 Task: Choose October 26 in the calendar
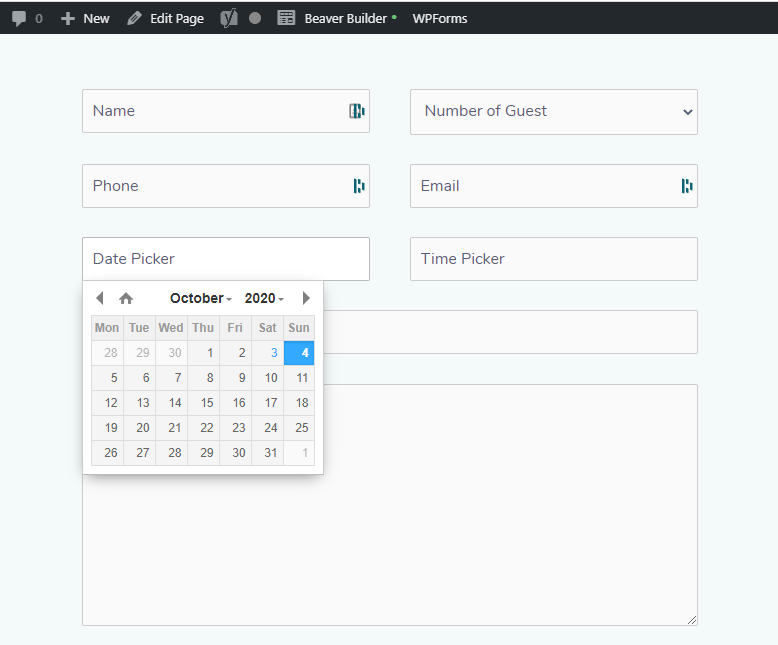(108, 452)
